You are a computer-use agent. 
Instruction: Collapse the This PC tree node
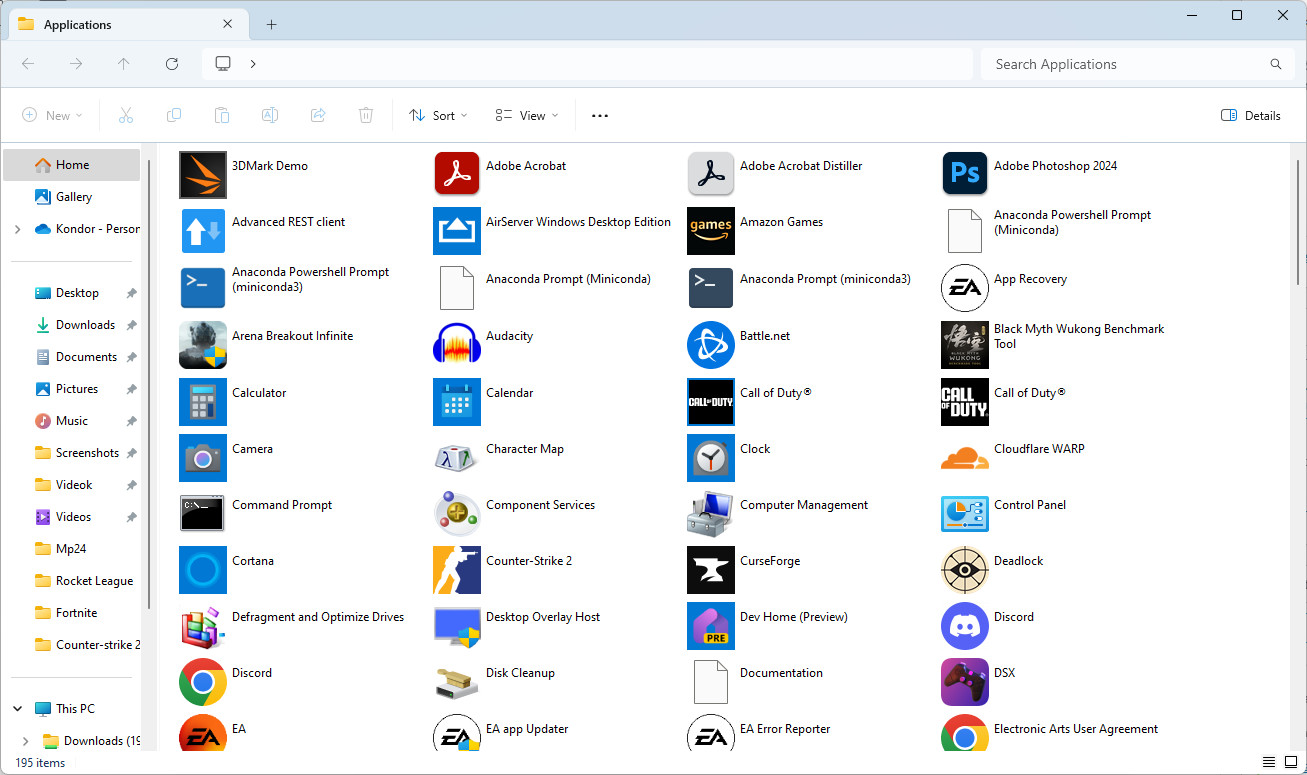click(17, 709)
